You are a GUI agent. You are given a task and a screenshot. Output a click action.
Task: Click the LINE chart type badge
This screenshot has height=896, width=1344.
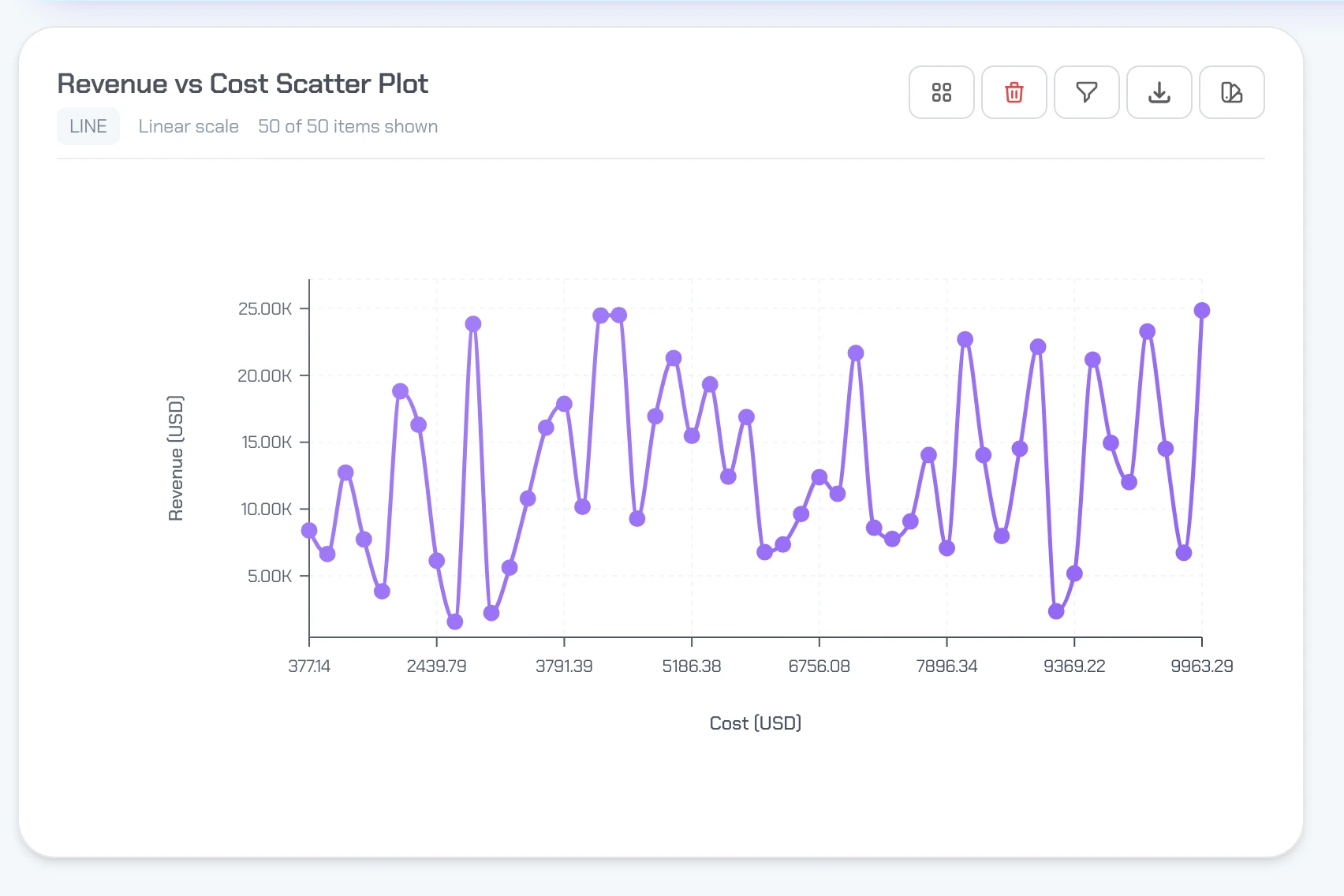point(88,126)
